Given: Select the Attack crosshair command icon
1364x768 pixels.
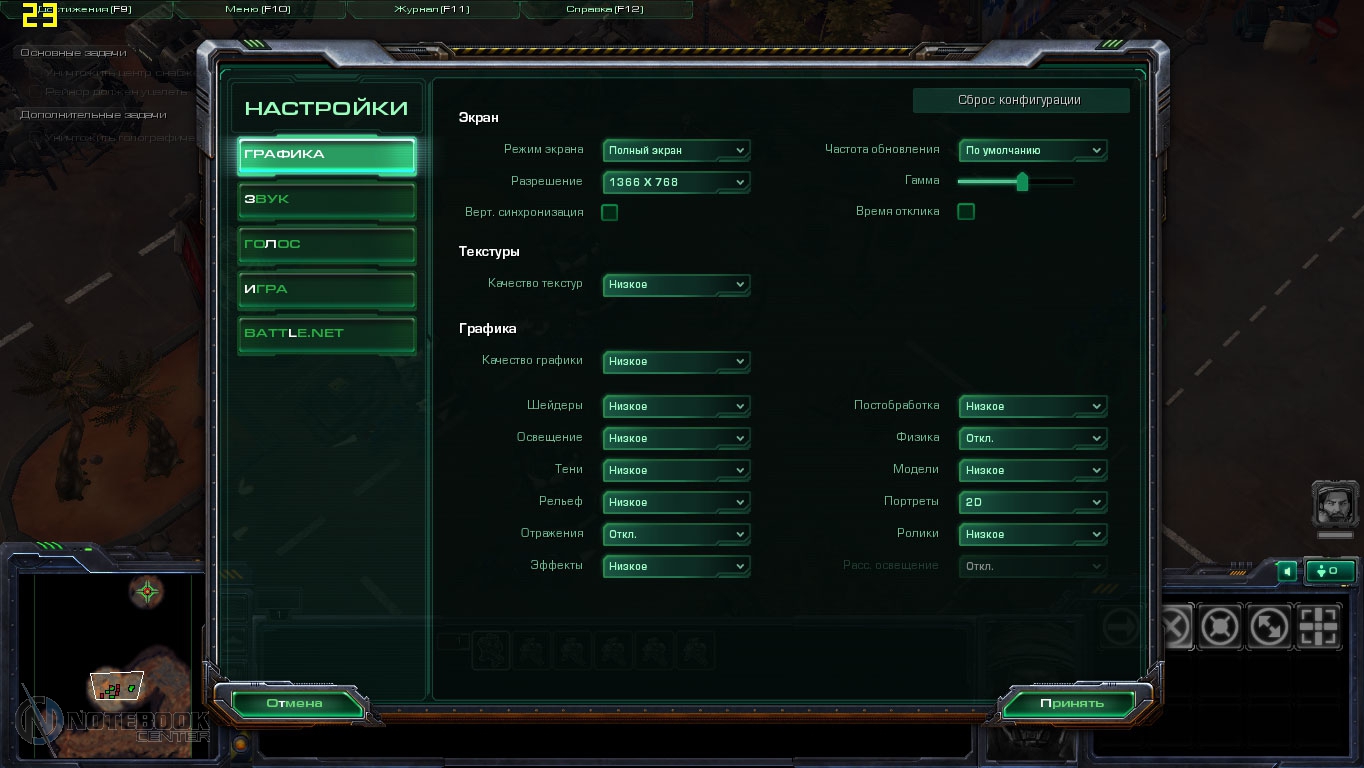Looking at the screenshot, I should point(1318,628).
